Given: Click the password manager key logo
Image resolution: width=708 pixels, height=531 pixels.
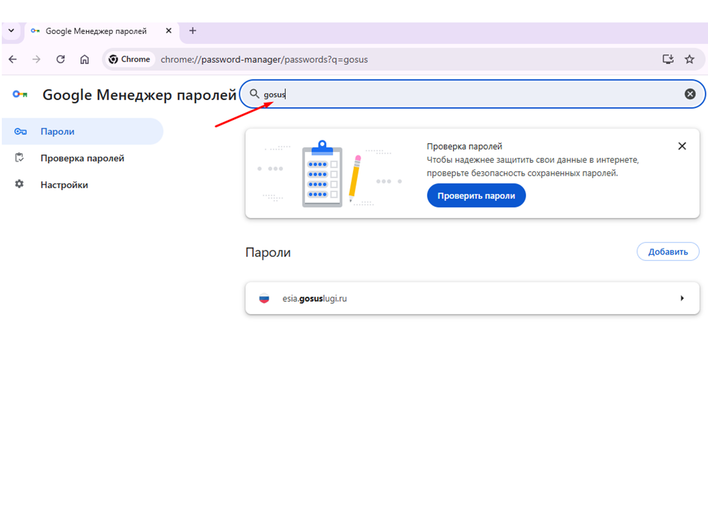Looking at the screenshot, I should coord(20,94).
